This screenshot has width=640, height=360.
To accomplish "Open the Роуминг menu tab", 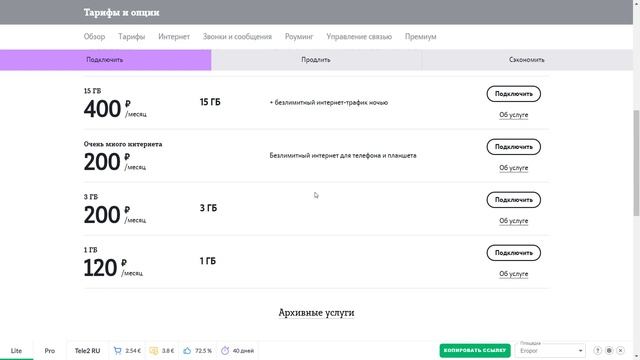I will (x=299, y=37).
